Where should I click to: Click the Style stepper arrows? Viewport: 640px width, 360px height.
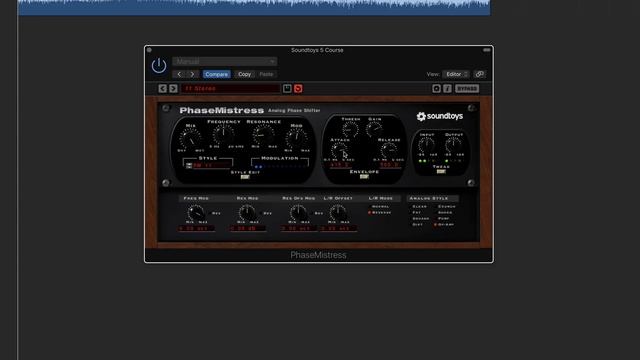(189, 165)
